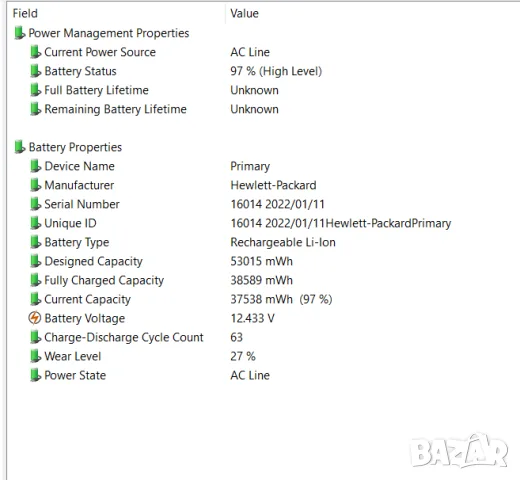Select the Power State label

(x=75, y=375)
